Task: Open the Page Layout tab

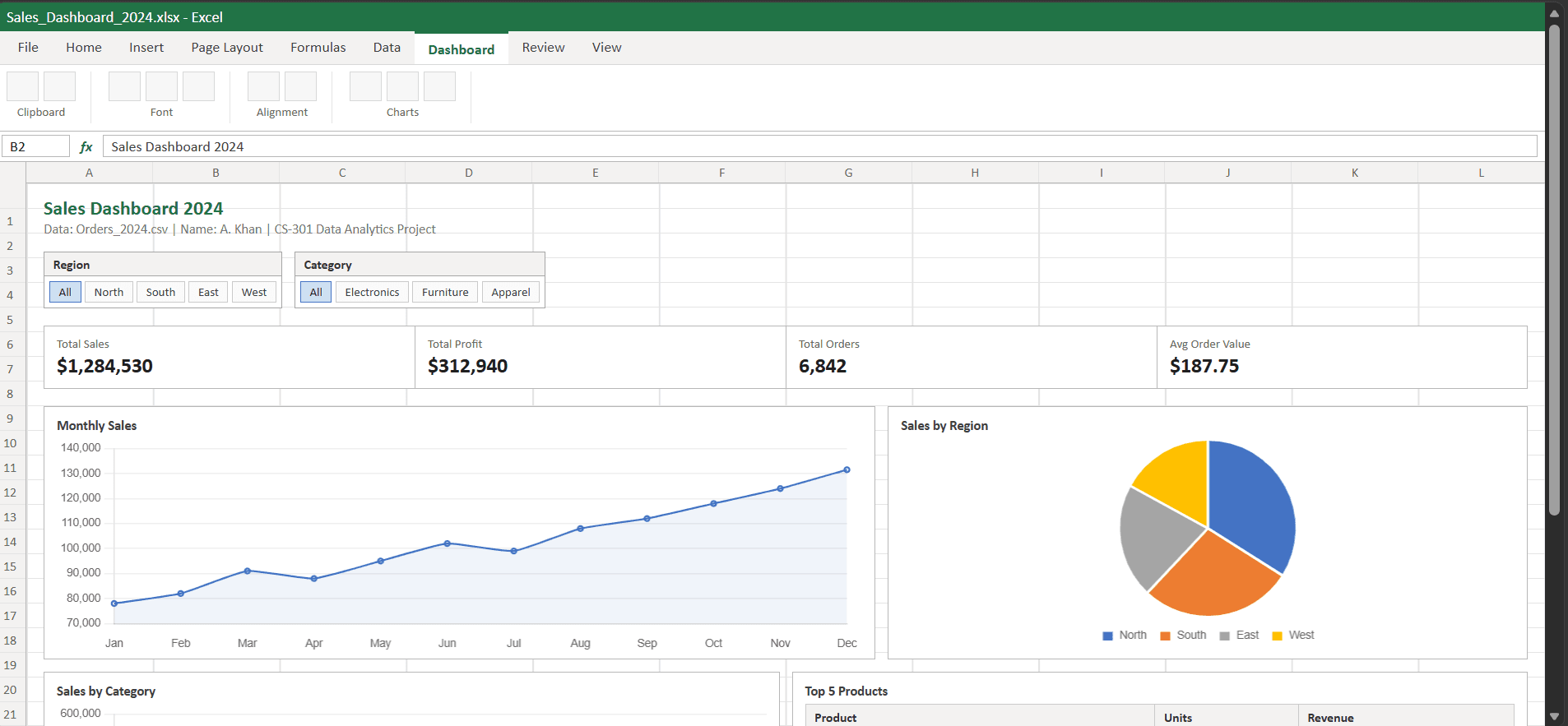Action: click(227, 48)
